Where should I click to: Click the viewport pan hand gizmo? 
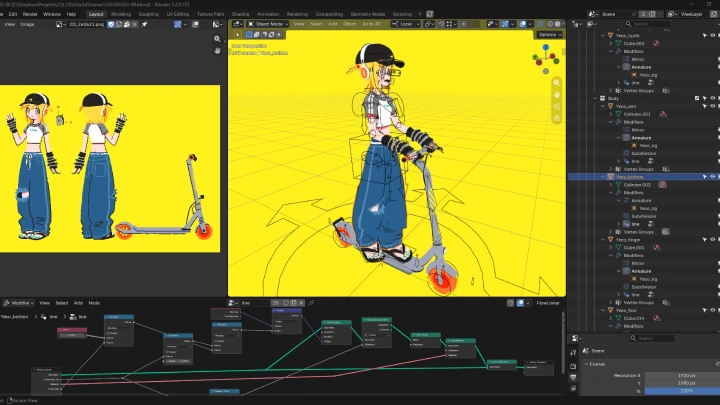click(x=557, y=95)
